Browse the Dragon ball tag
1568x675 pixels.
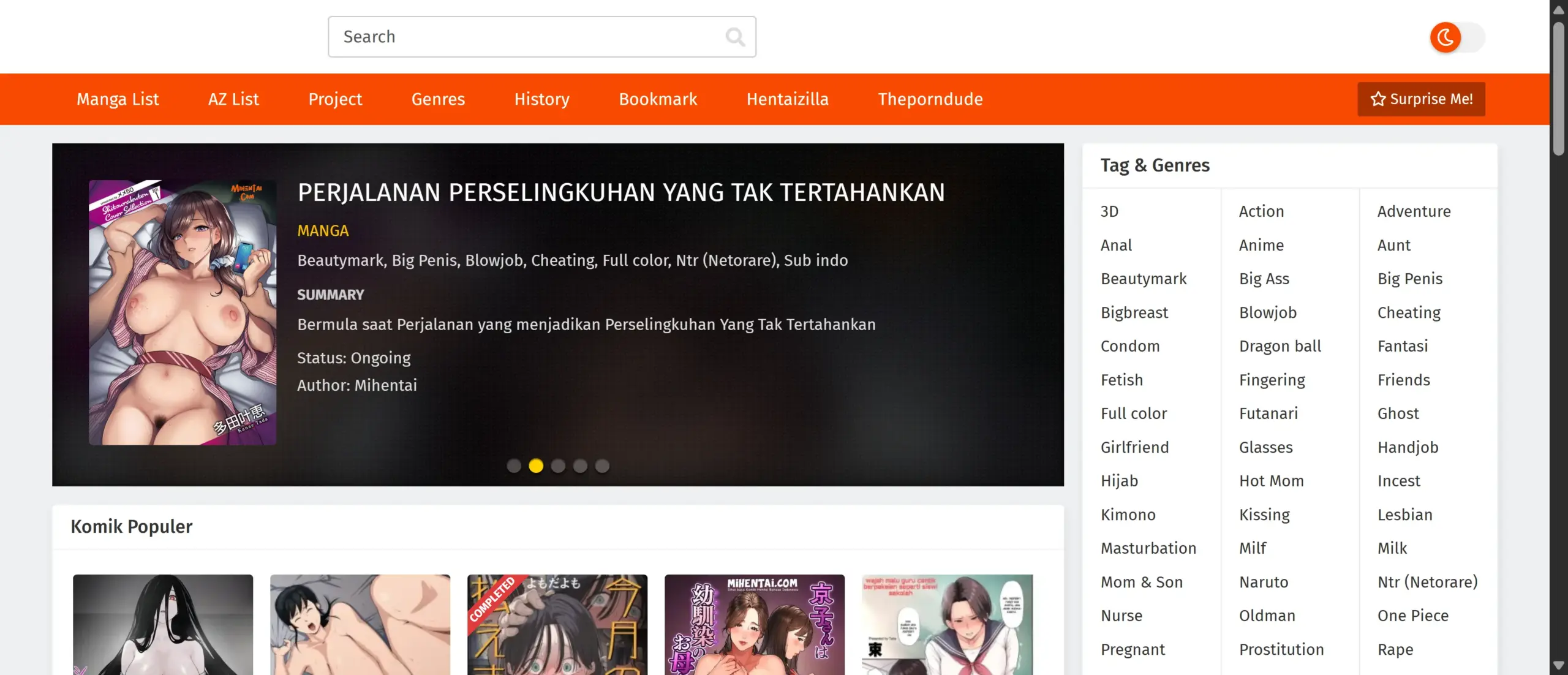1280,346
